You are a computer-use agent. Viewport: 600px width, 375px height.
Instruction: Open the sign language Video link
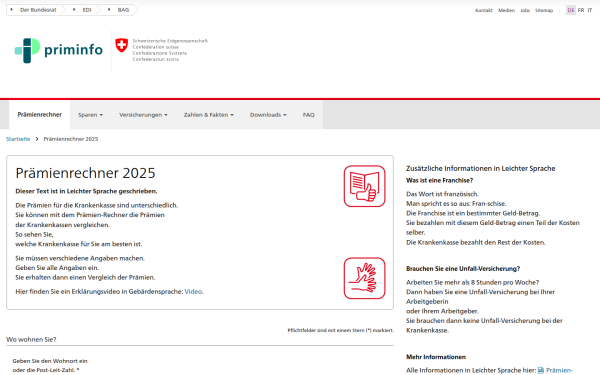(193, 292)
